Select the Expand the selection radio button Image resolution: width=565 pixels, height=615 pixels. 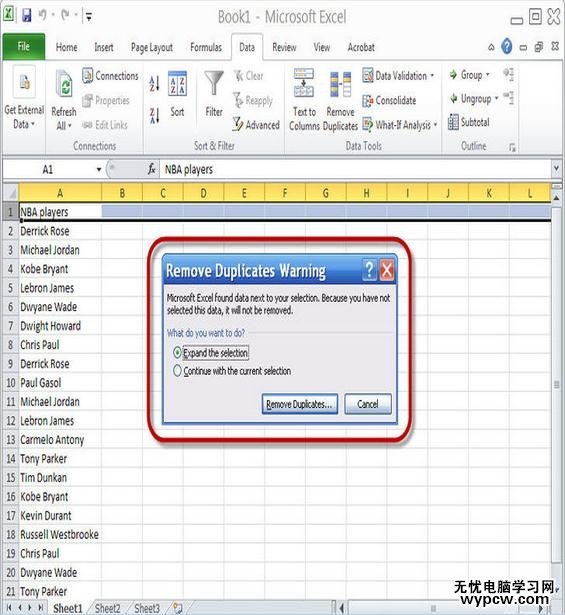tap(177, 352)
